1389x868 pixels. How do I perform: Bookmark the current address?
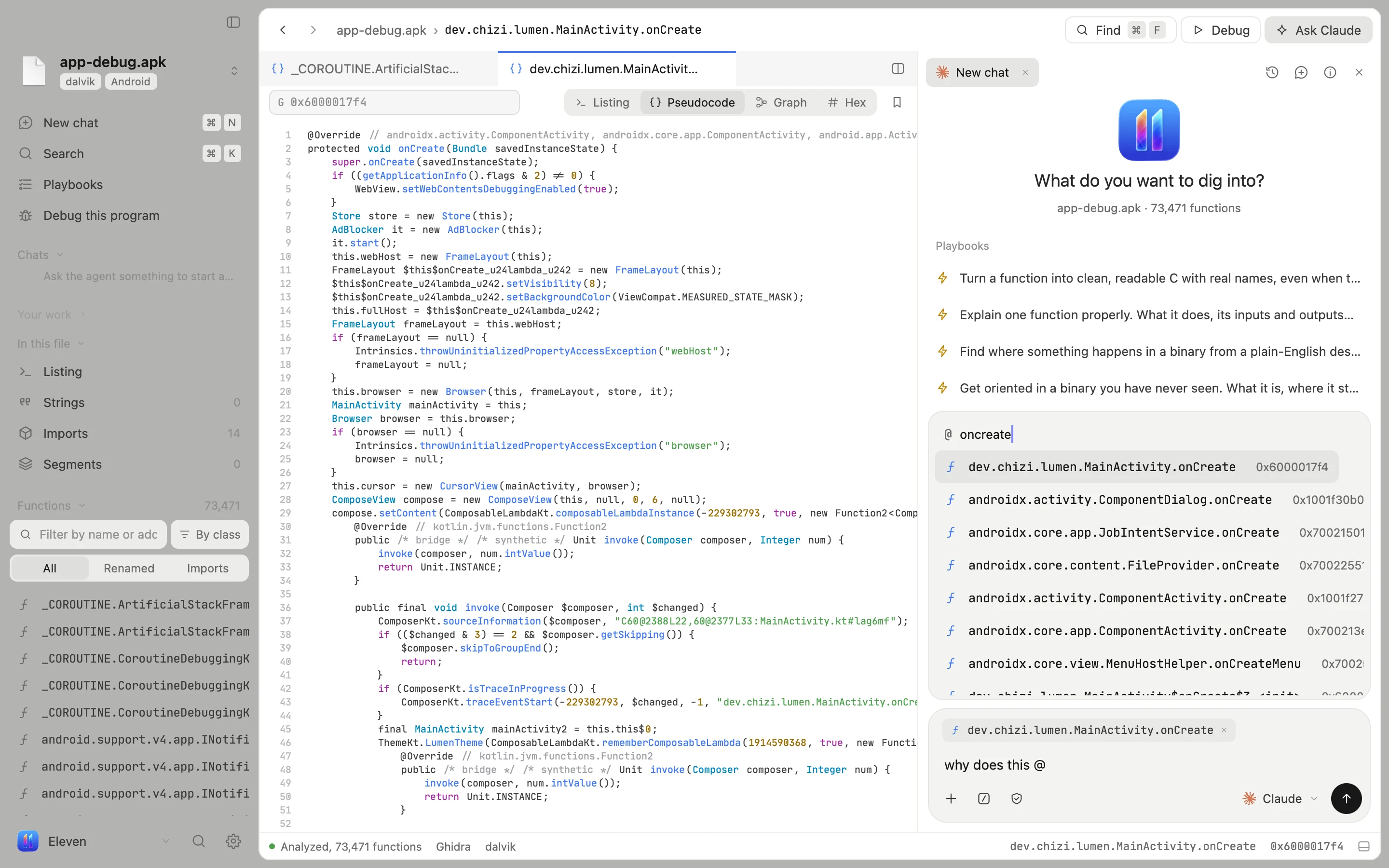point(897,102)
